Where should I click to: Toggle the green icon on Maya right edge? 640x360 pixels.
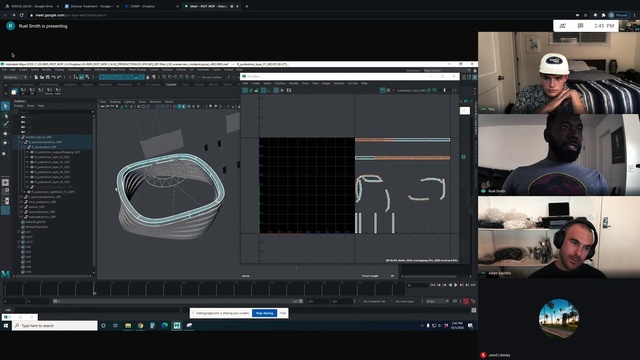(464, 157)
